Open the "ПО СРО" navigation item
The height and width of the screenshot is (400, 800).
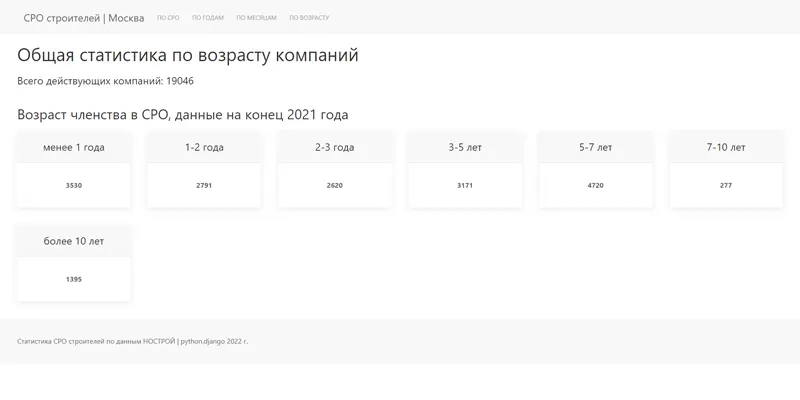(x=168, y=18)
